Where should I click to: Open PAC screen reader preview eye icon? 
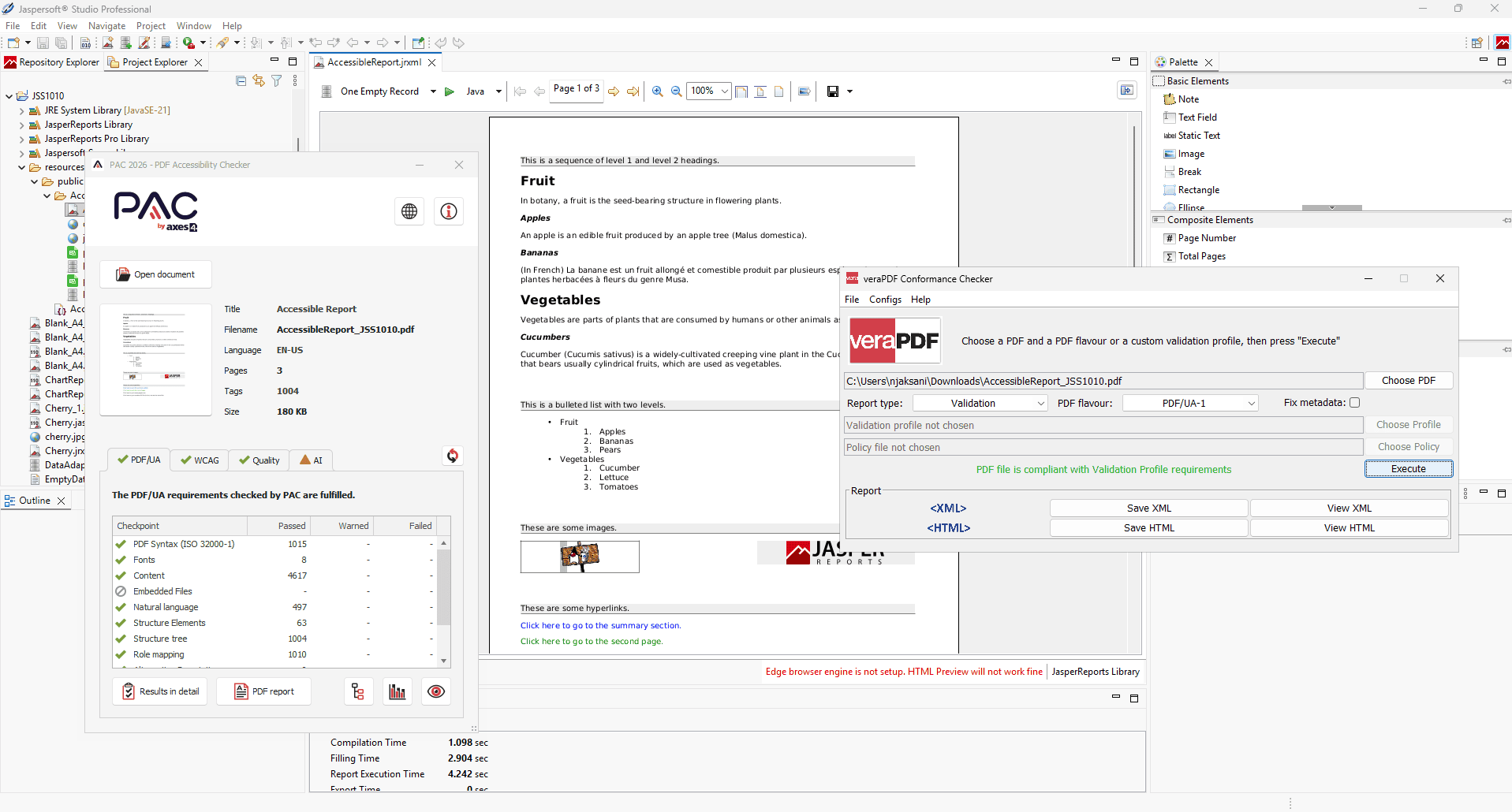click(x=436, y=691)
